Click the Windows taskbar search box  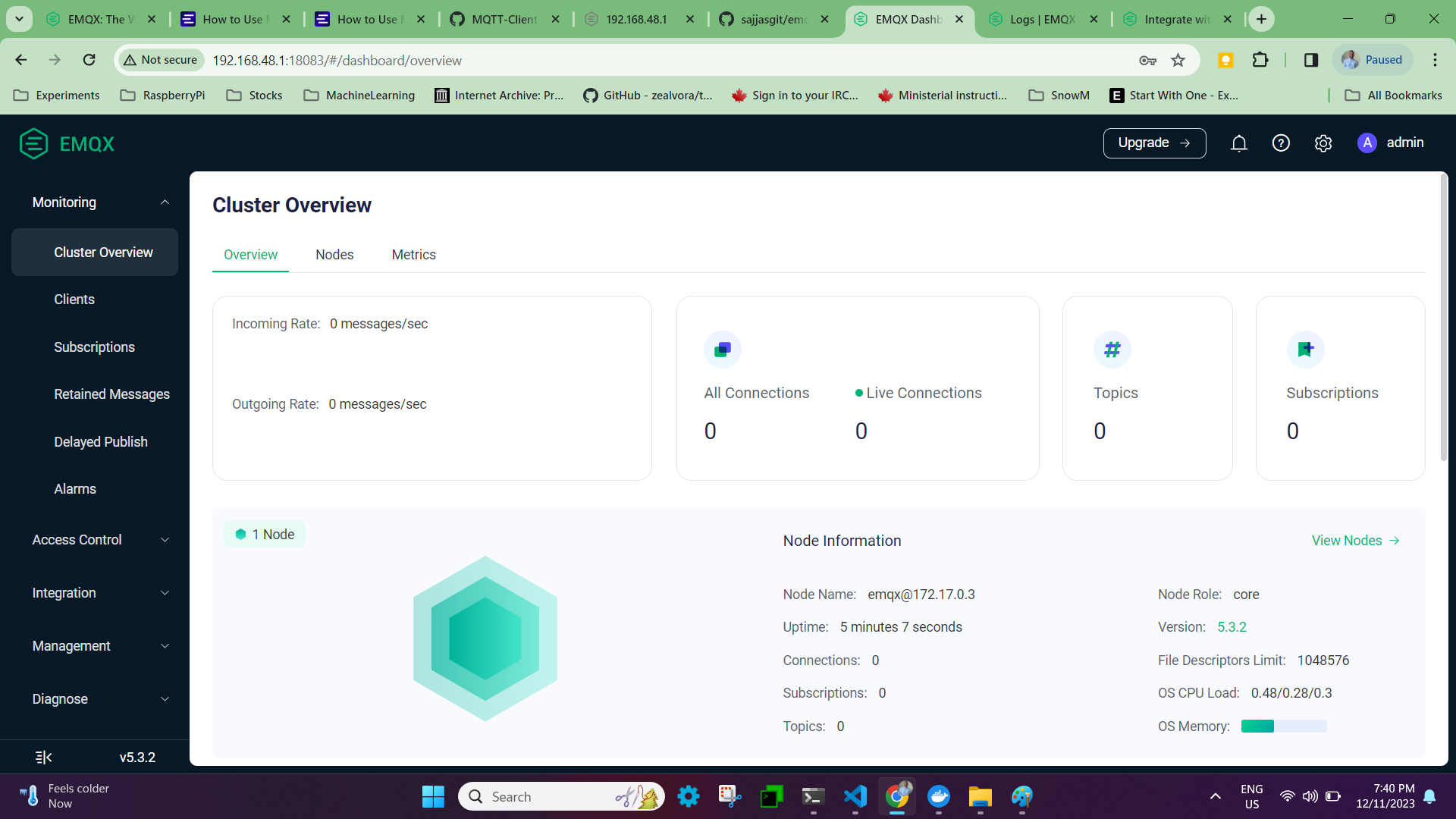(561, 796)
